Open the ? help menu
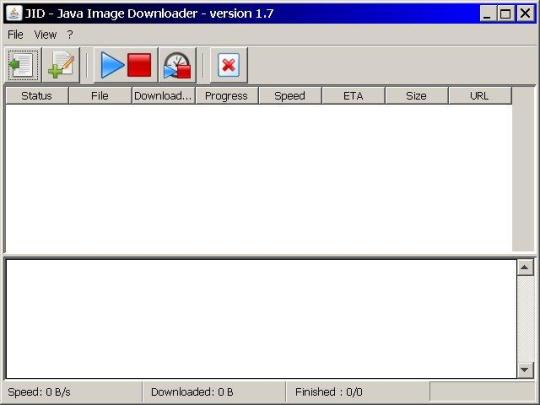The height and width of the screenshot is (405, 540). pyautogui.click(x=70, y=34)
